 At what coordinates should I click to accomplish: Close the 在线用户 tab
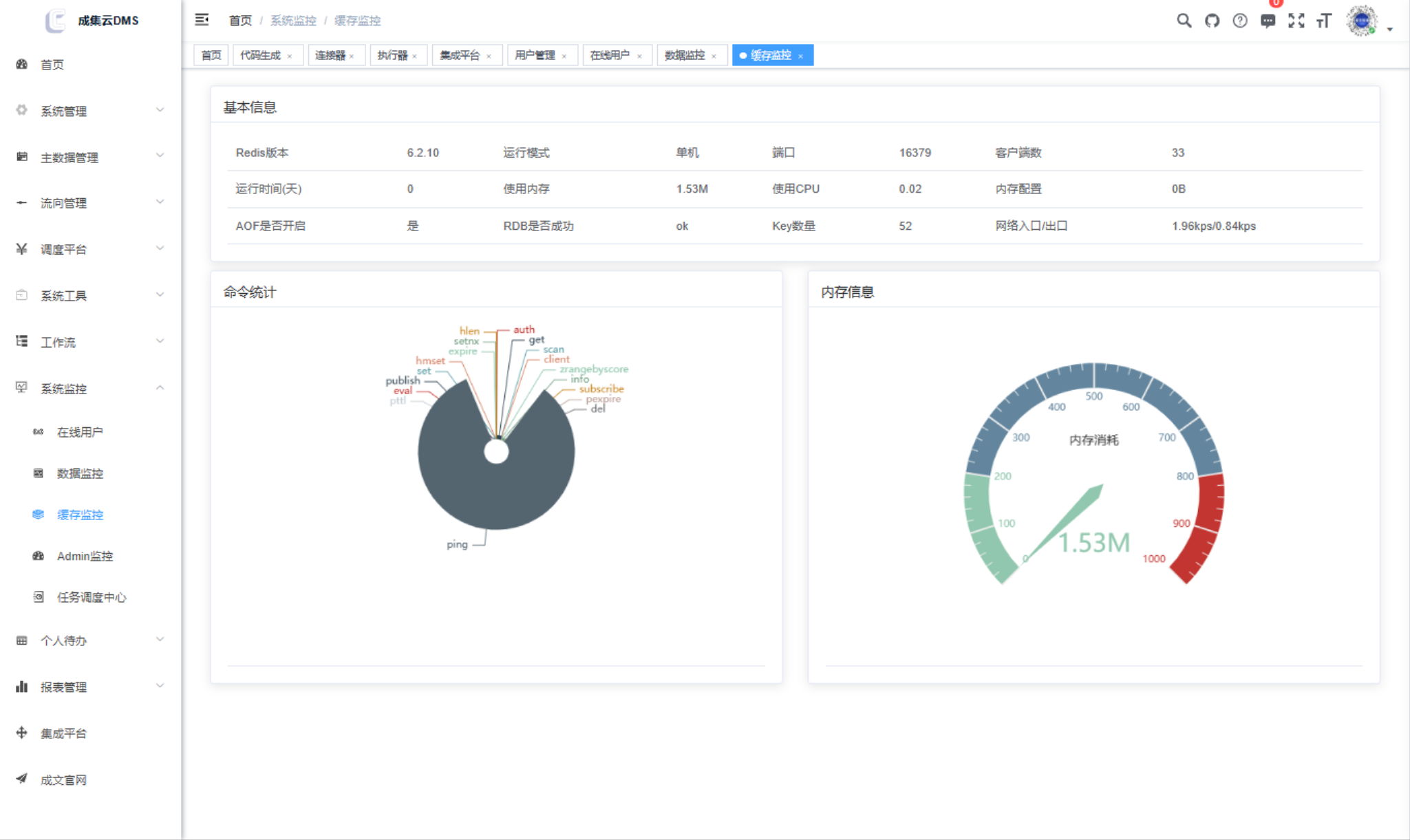point(639,56)
